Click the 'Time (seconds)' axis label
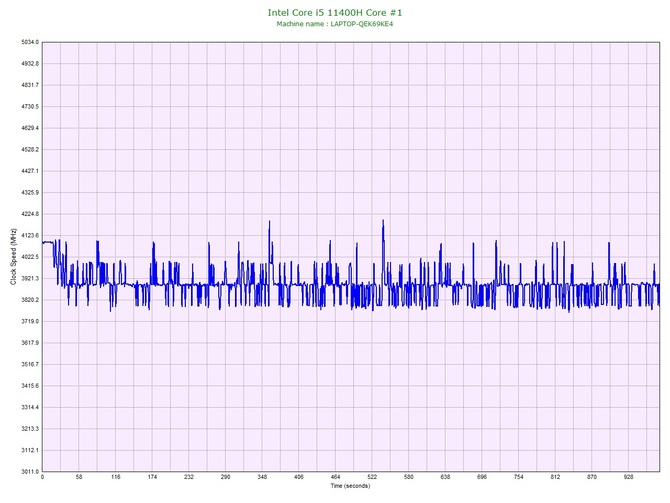670x503 pixels. 350,486
